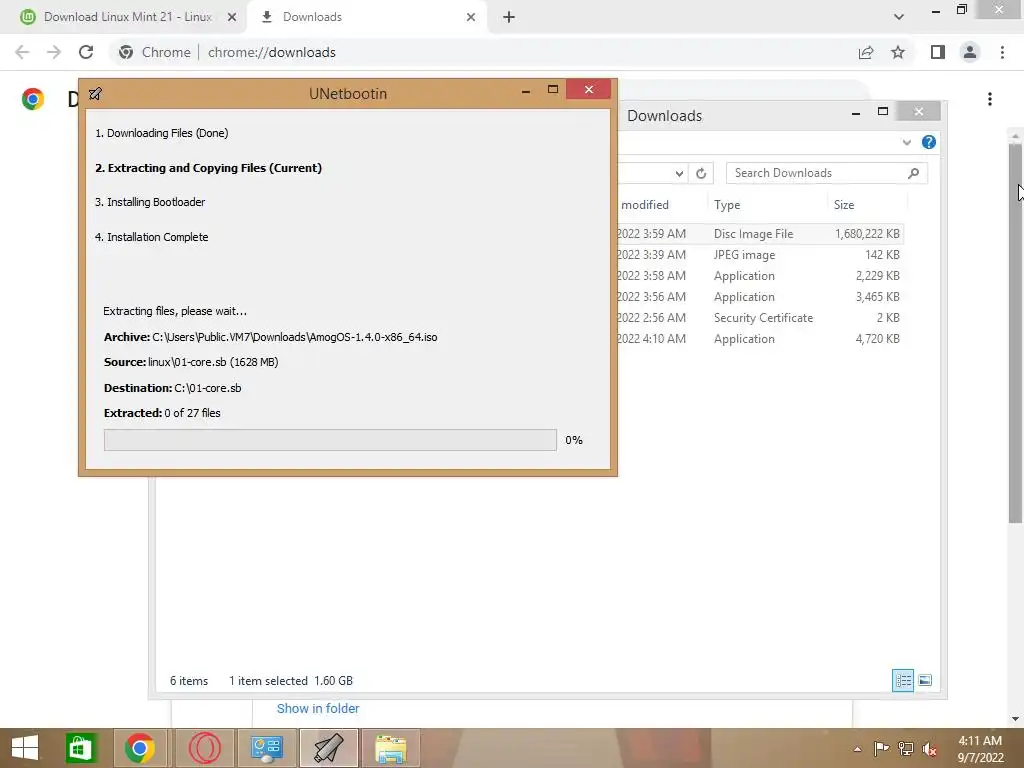Select the Disc Image File row
This screenshot has height=768, width=1024.
click(761, 234)
